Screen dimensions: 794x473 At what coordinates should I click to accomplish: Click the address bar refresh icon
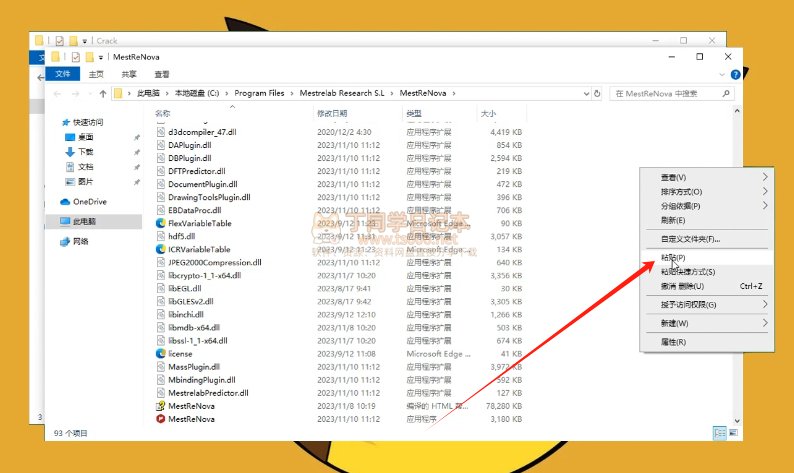596,93
